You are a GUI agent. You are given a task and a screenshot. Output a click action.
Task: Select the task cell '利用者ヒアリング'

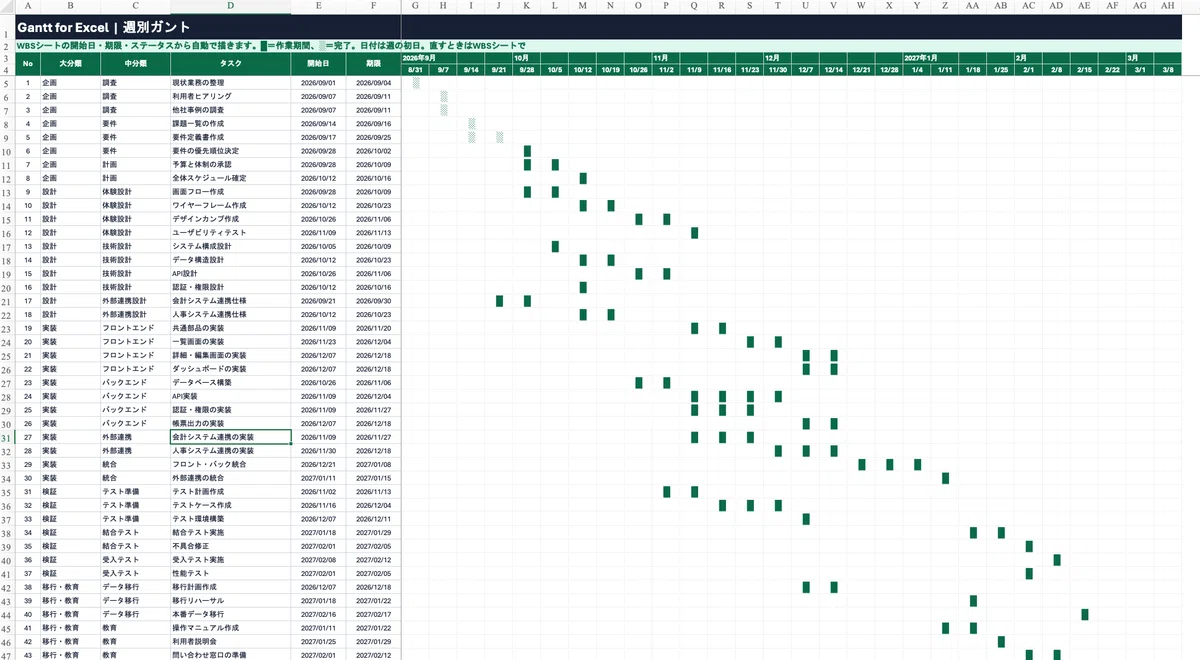pyautogui.click(x=231, y=96)
